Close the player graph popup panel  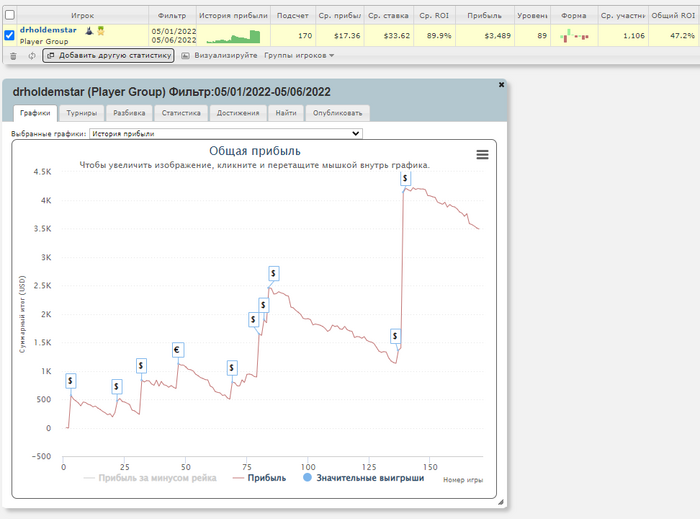[x=501, y=85]
